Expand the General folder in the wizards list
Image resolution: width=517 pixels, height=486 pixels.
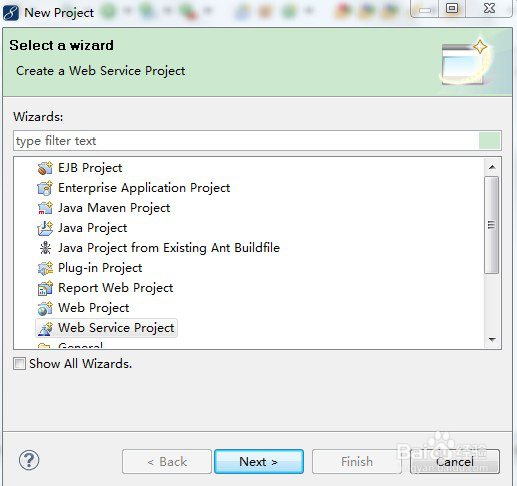coord(80,345)
